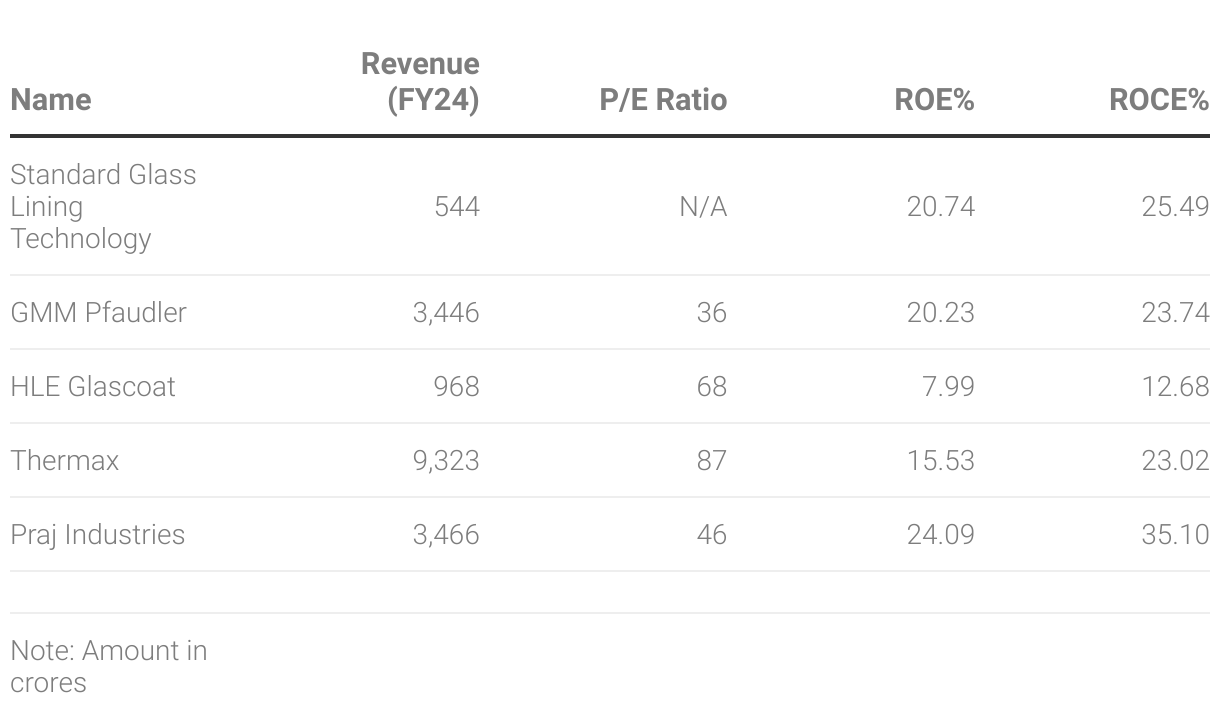The image size is (1220, 728).
Task: Click the ROE% column header
Action: click(x=934, y=100)
